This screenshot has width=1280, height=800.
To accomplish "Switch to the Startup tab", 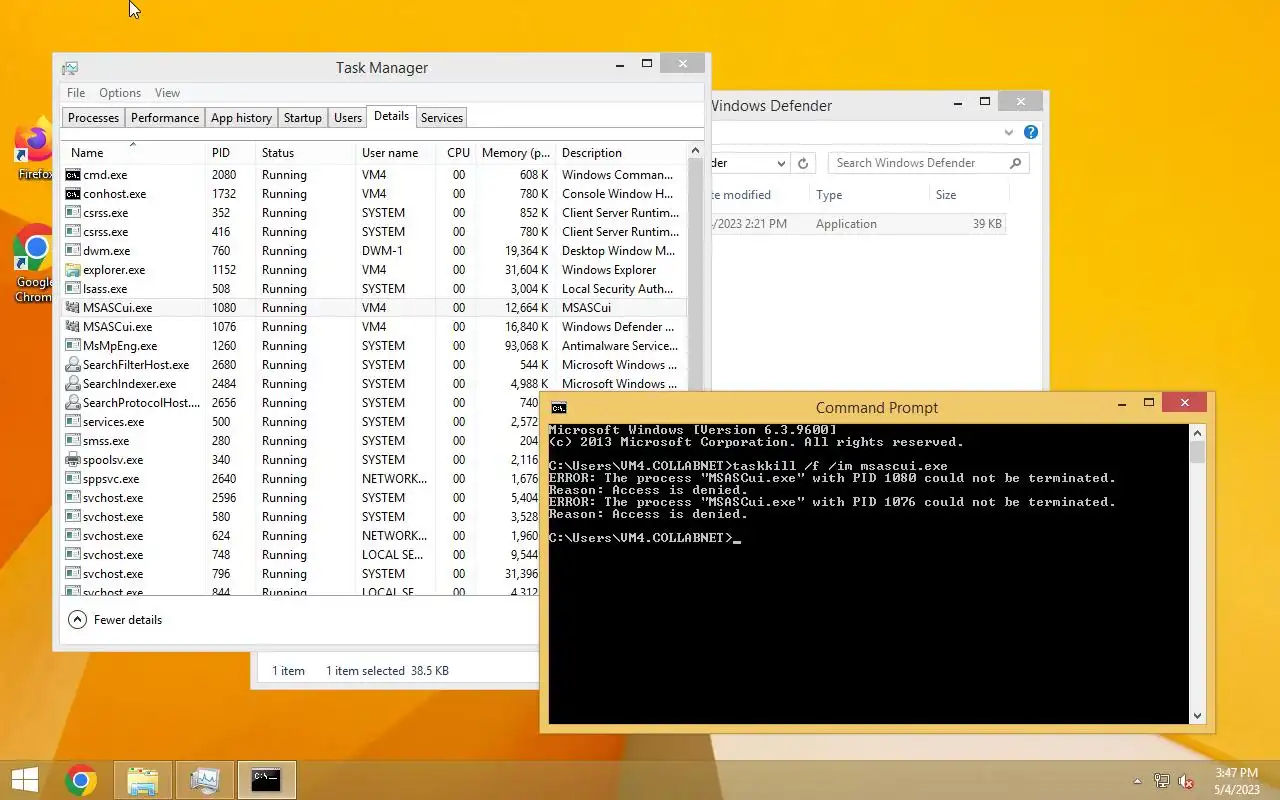I will tap(302, 118).
